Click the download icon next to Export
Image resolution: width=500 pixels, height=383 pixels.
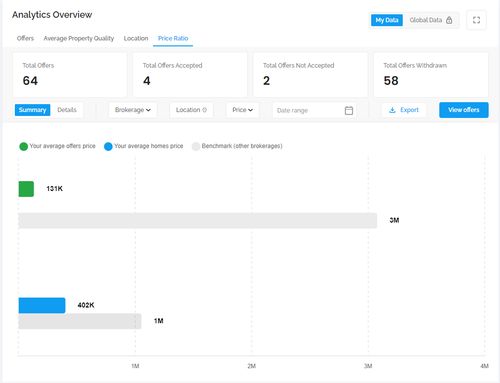tap(392, 110)
